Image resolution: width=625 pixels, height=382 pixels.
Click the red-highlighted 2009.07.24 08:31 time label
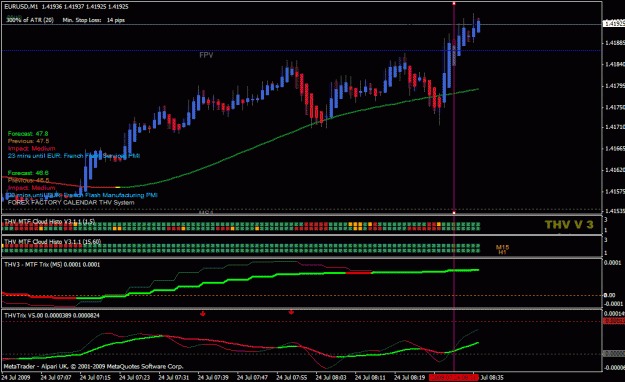pyautogui.click(x=454, y=377)
